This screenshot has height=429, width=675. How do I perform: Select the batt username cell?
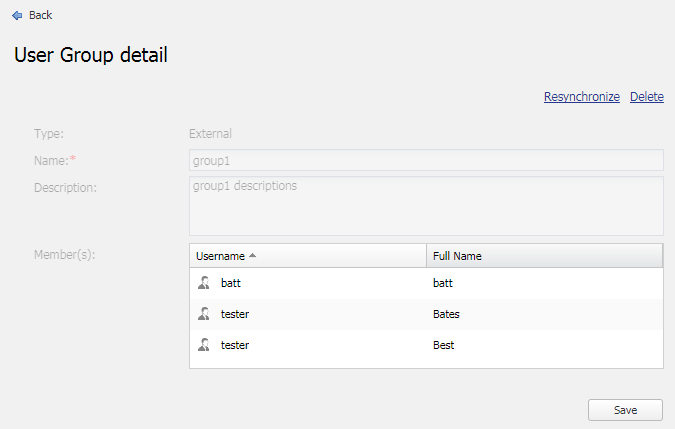tap(231, 283)
